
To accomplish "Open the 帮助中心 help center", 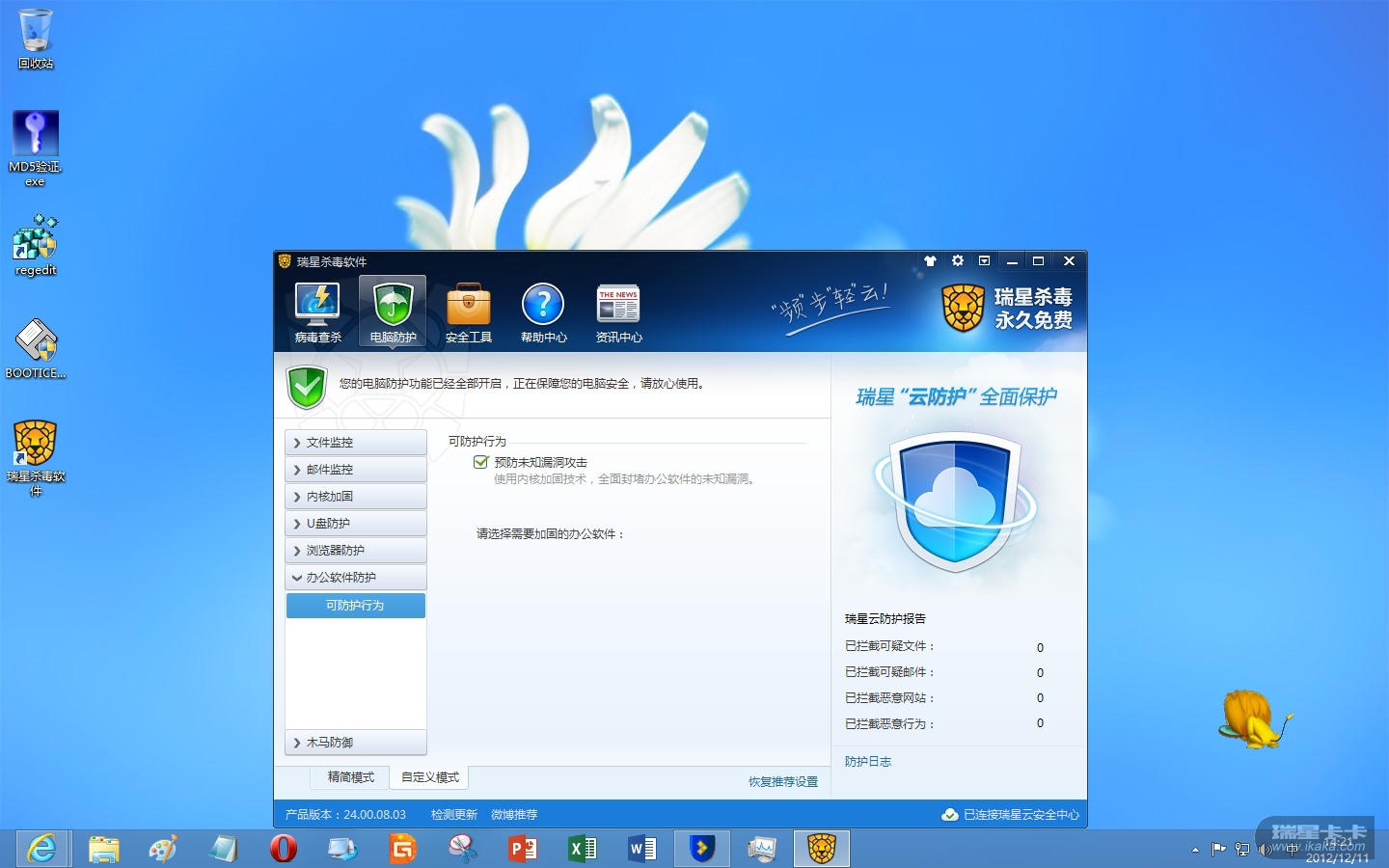I will pos(543,312).
